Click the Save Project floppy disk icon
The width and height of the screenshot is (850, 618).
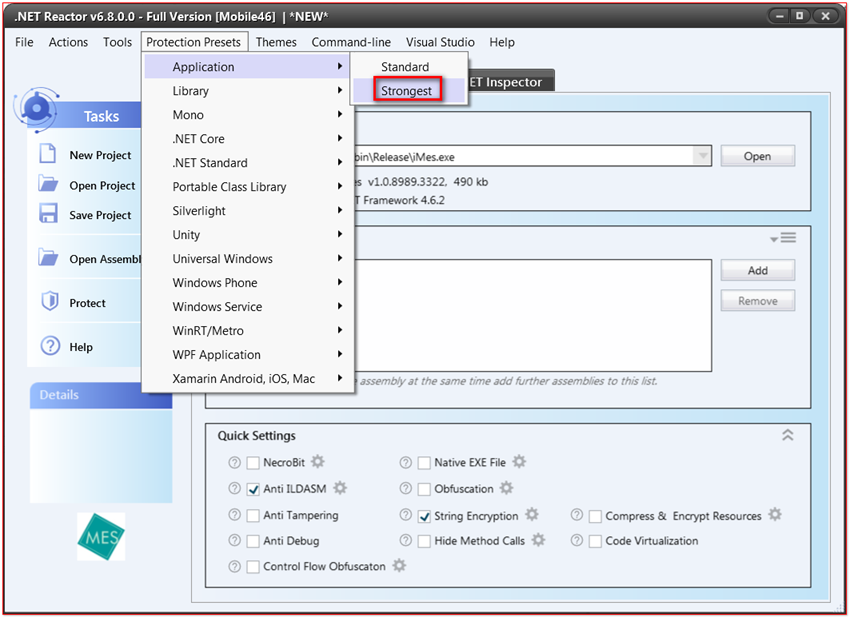48,213
